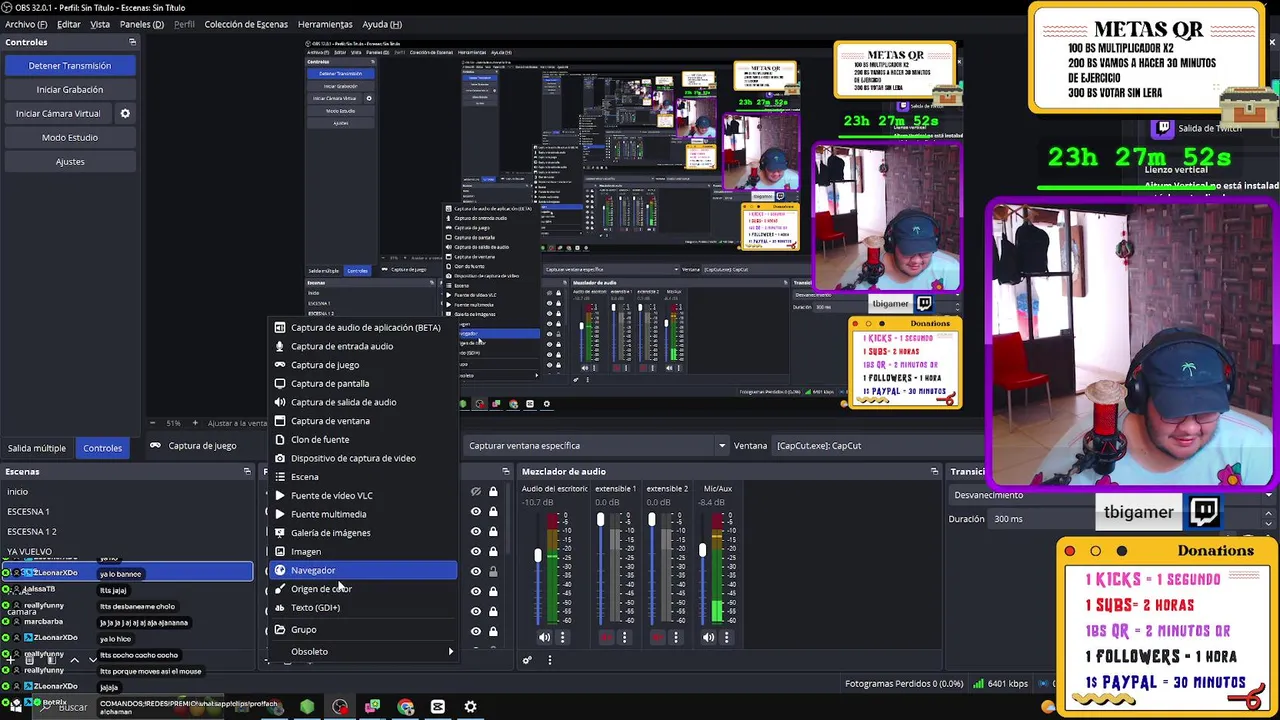Add a Fuente multimedia source

click(363, 514)
